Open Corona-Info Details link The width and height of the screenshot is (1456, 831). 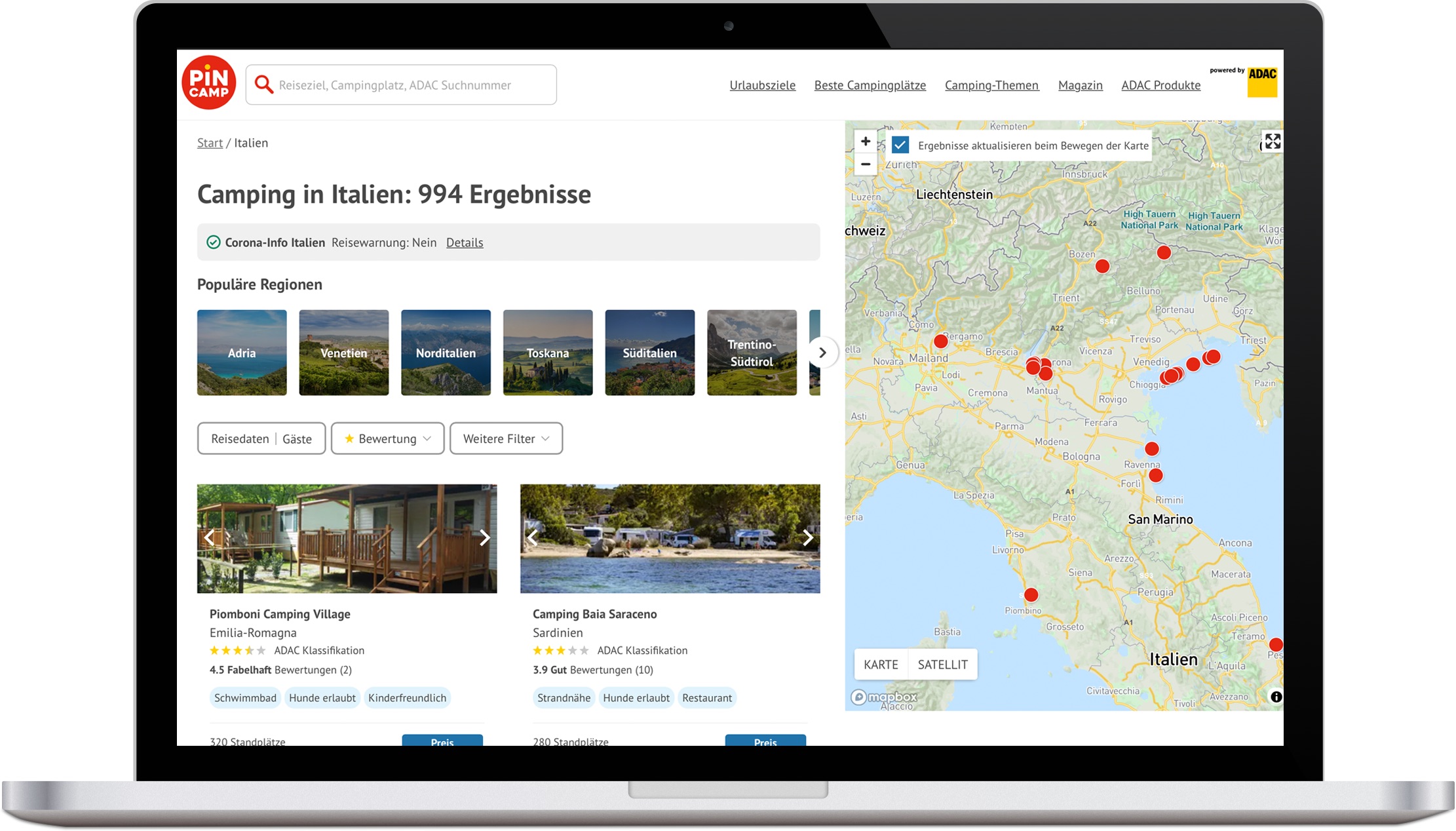[465, 242]
